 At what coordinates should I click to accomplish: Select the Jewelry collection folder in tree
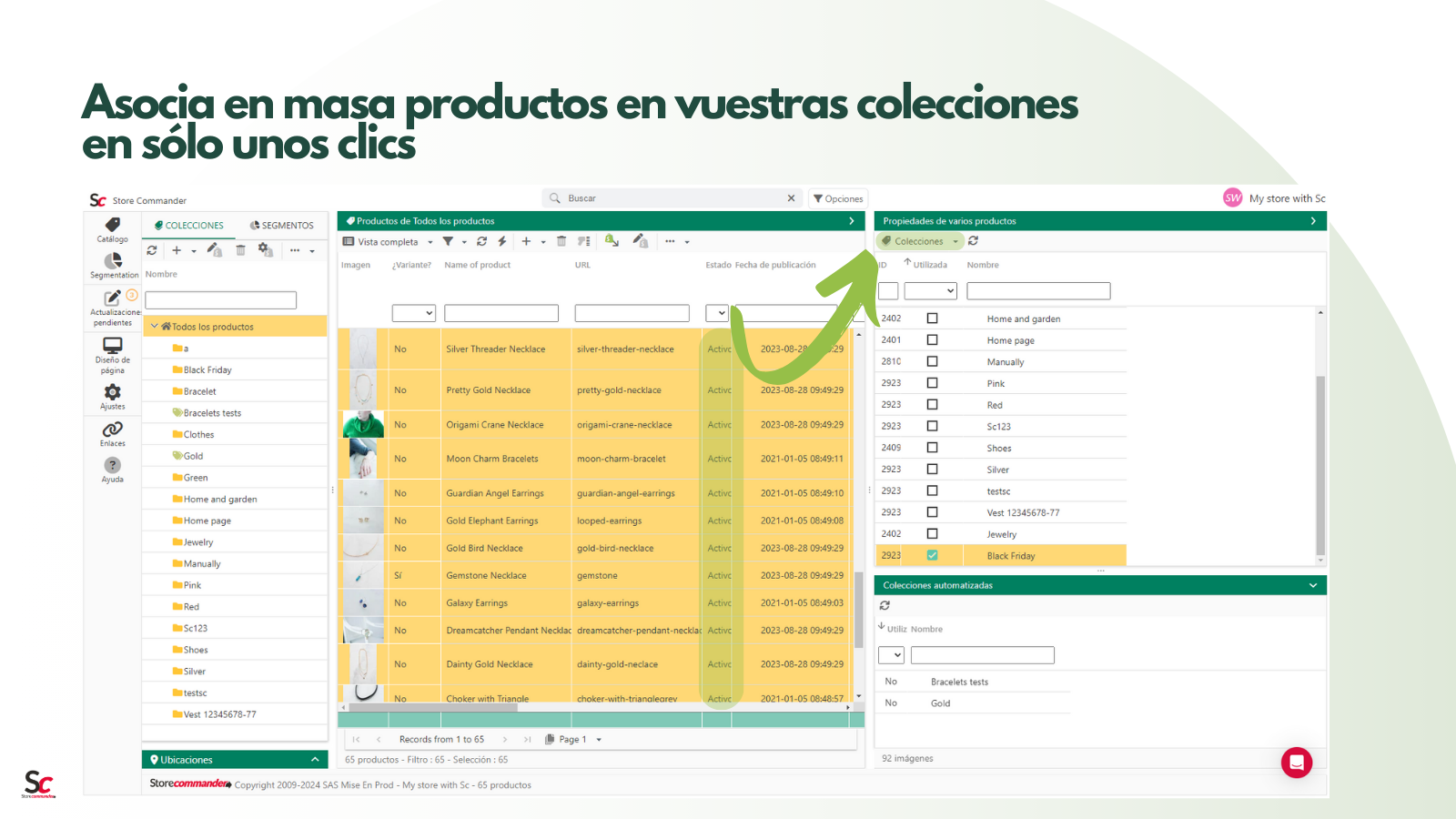(x=193, y=541)
